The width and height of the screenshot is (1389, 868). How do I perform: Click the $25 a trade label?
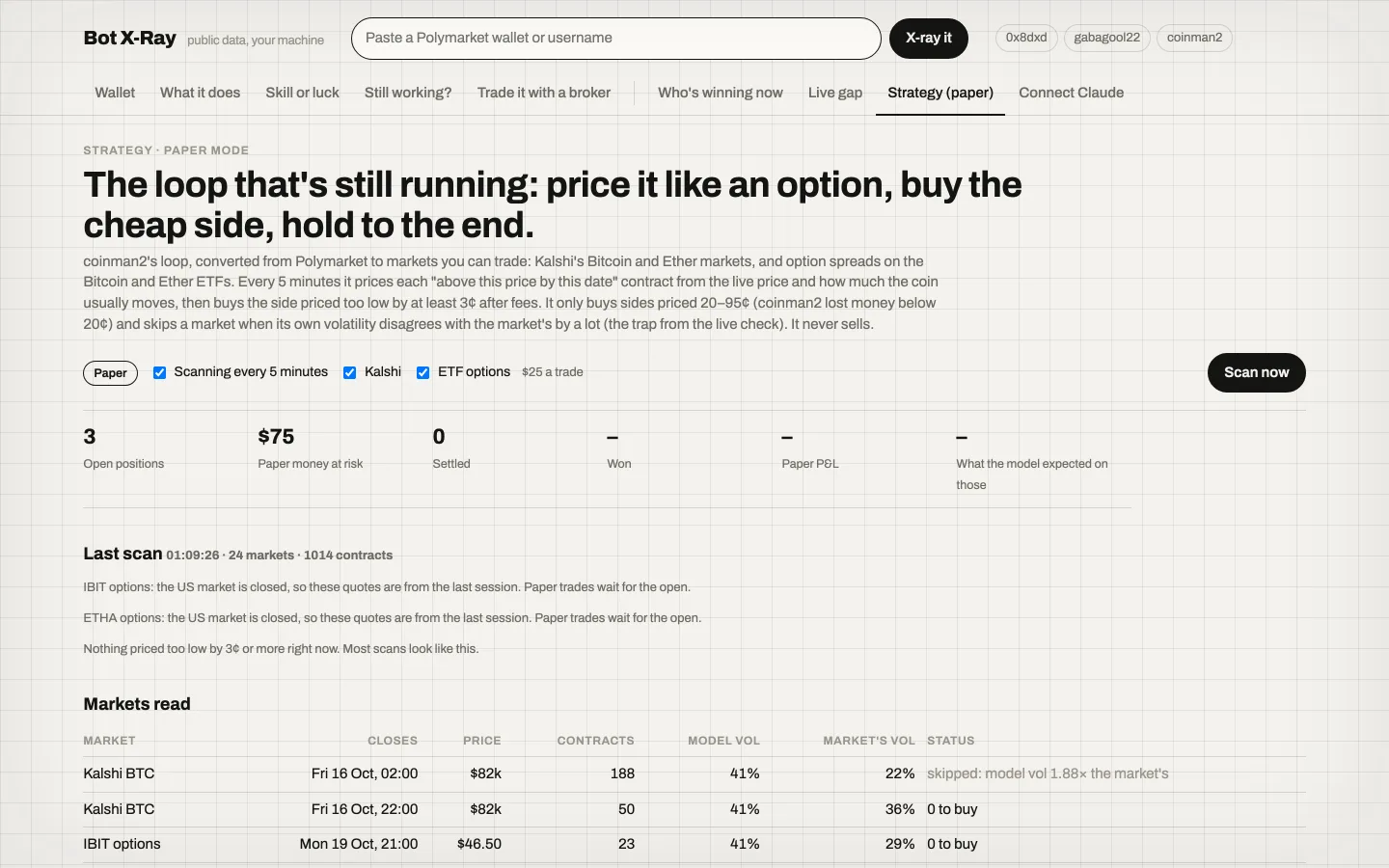553,372
